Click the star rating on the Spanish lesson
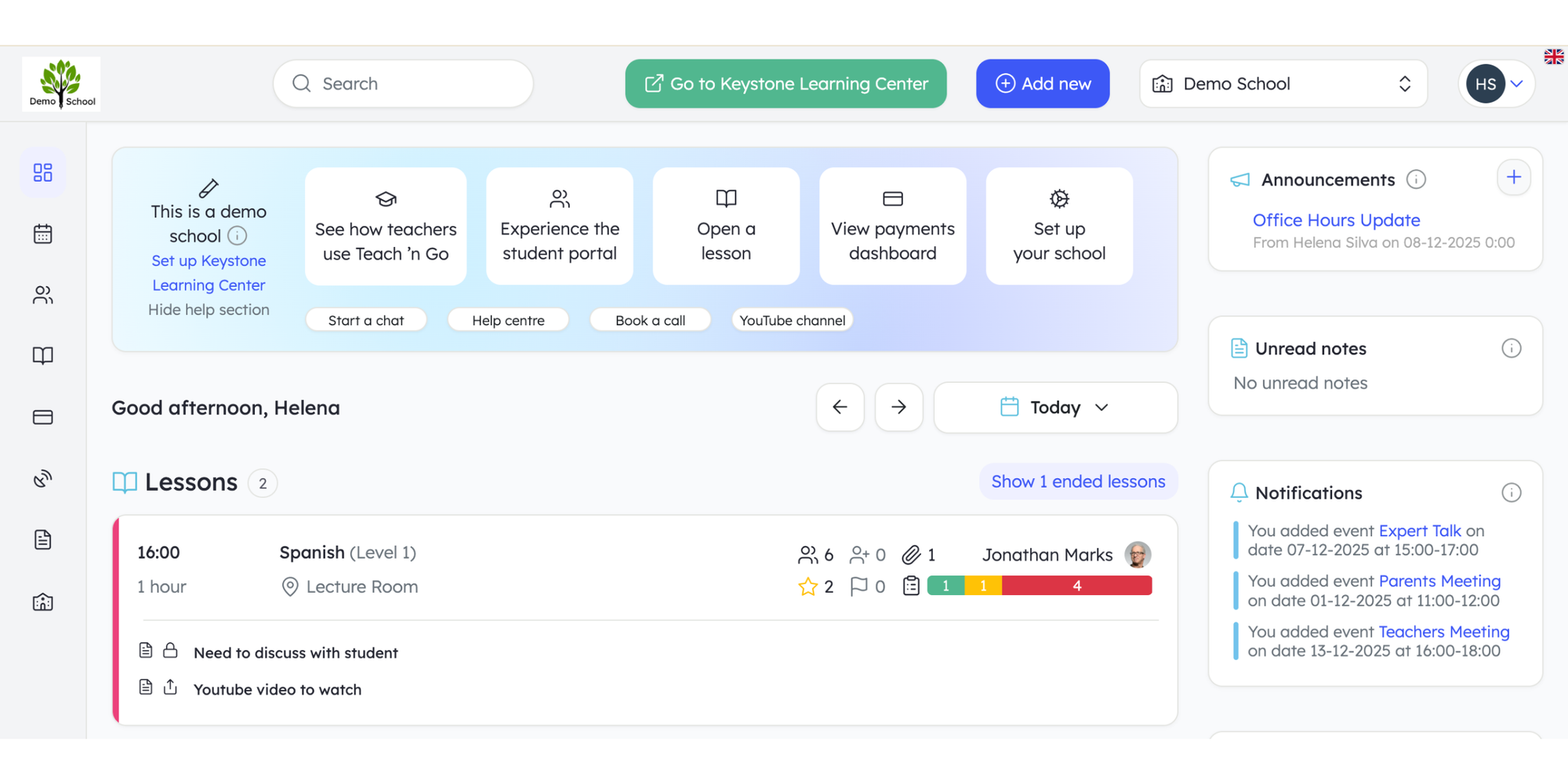Screen dimensions: 1568x784 (807, 586)
